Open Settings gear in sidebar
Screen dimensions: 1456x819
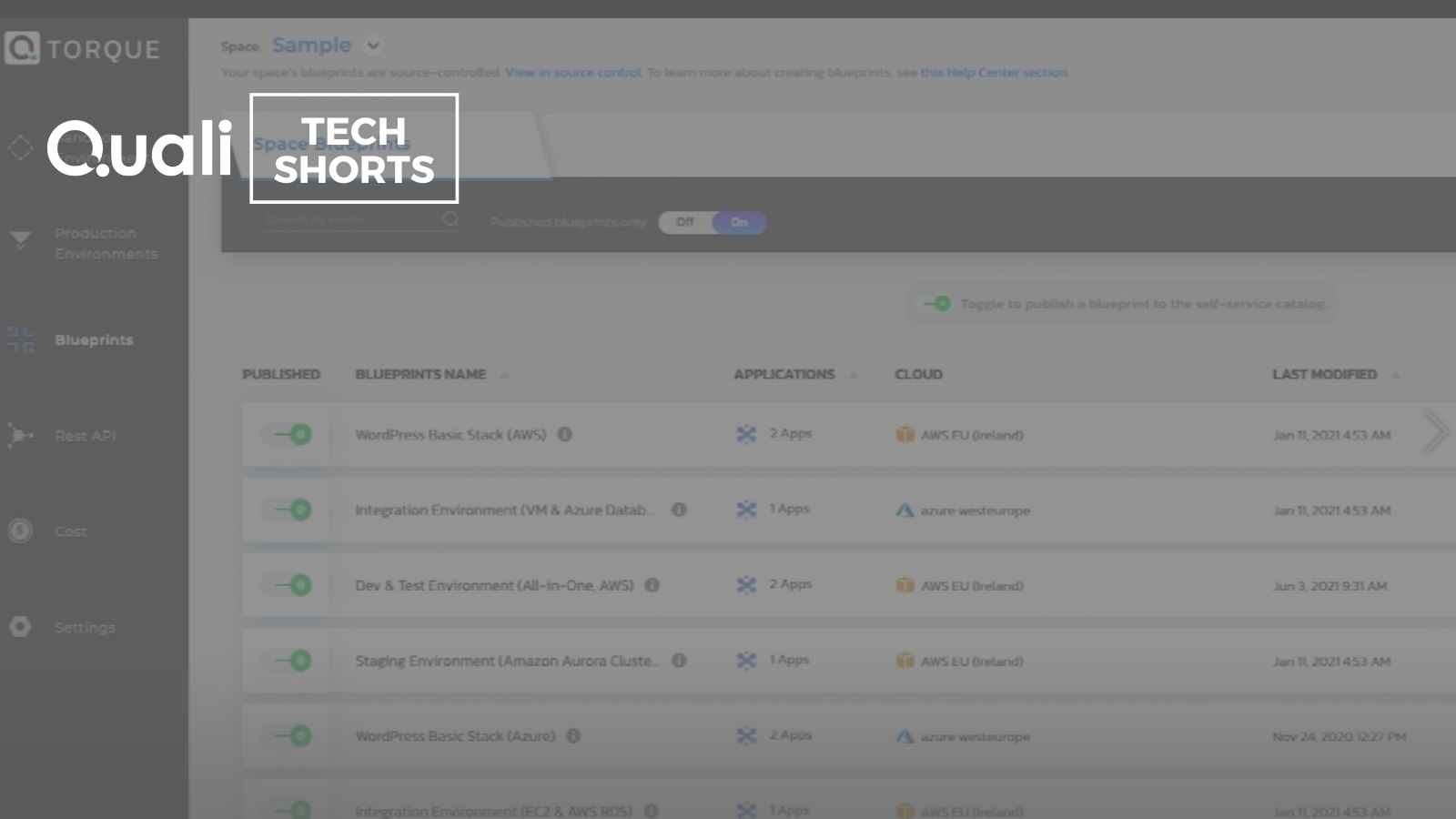[20, 627]
